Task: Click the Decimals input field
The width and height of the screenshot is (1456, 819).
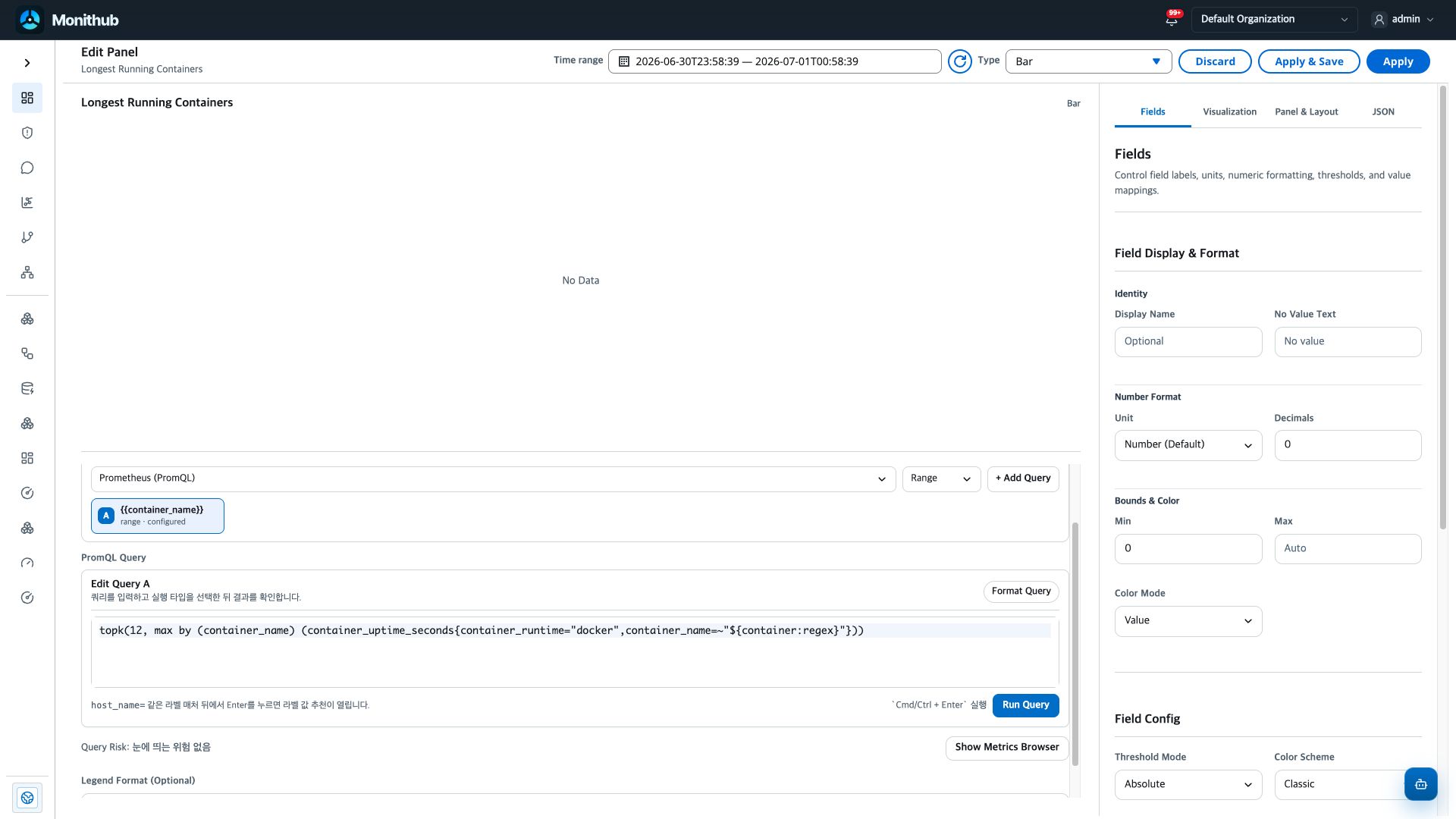Action: point(1348,445)
